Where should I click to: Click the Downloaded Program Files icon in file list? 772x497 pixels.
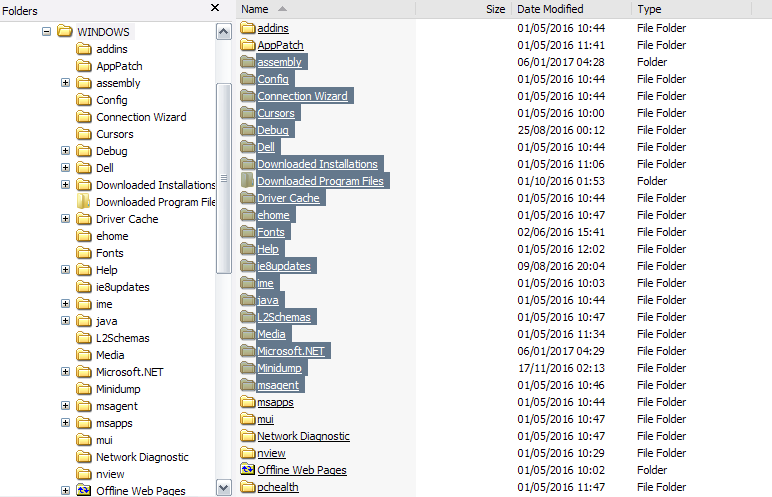(x=248, y=181)
